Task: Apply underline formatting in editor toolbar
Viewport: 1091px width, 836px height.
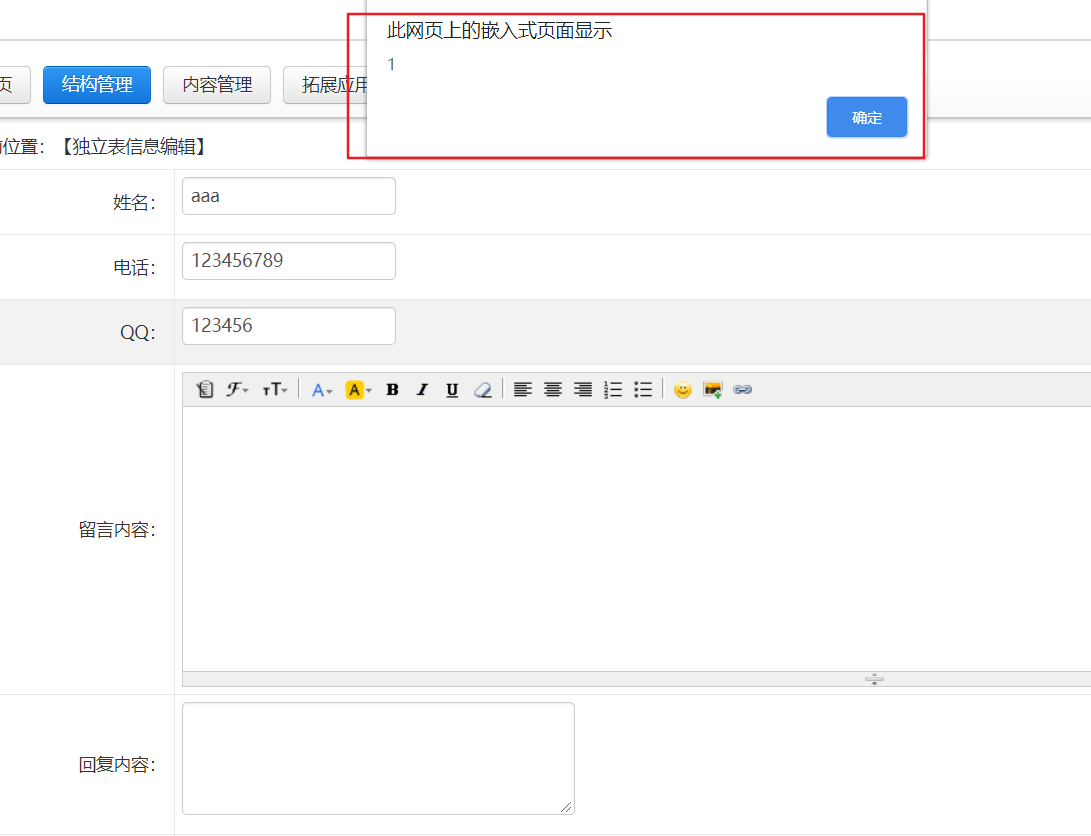Action: 452,390
